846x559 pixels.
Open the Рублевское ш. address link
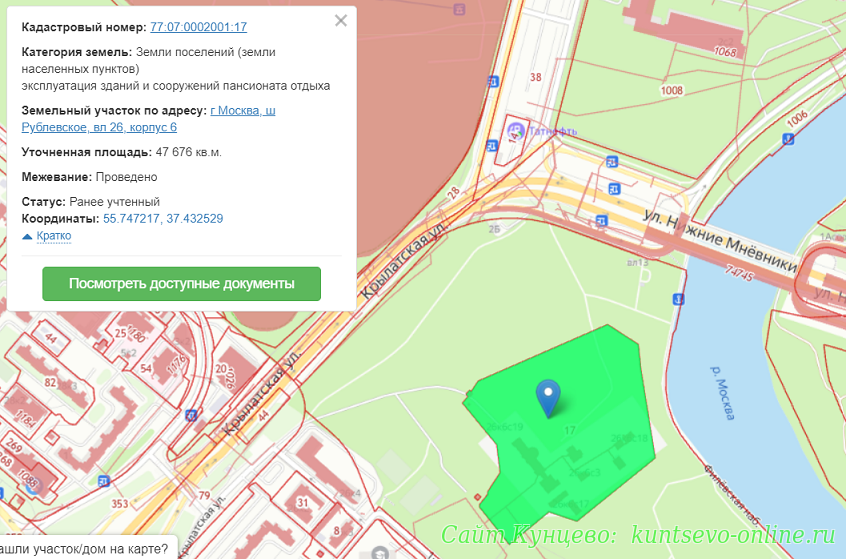point(243,110)
